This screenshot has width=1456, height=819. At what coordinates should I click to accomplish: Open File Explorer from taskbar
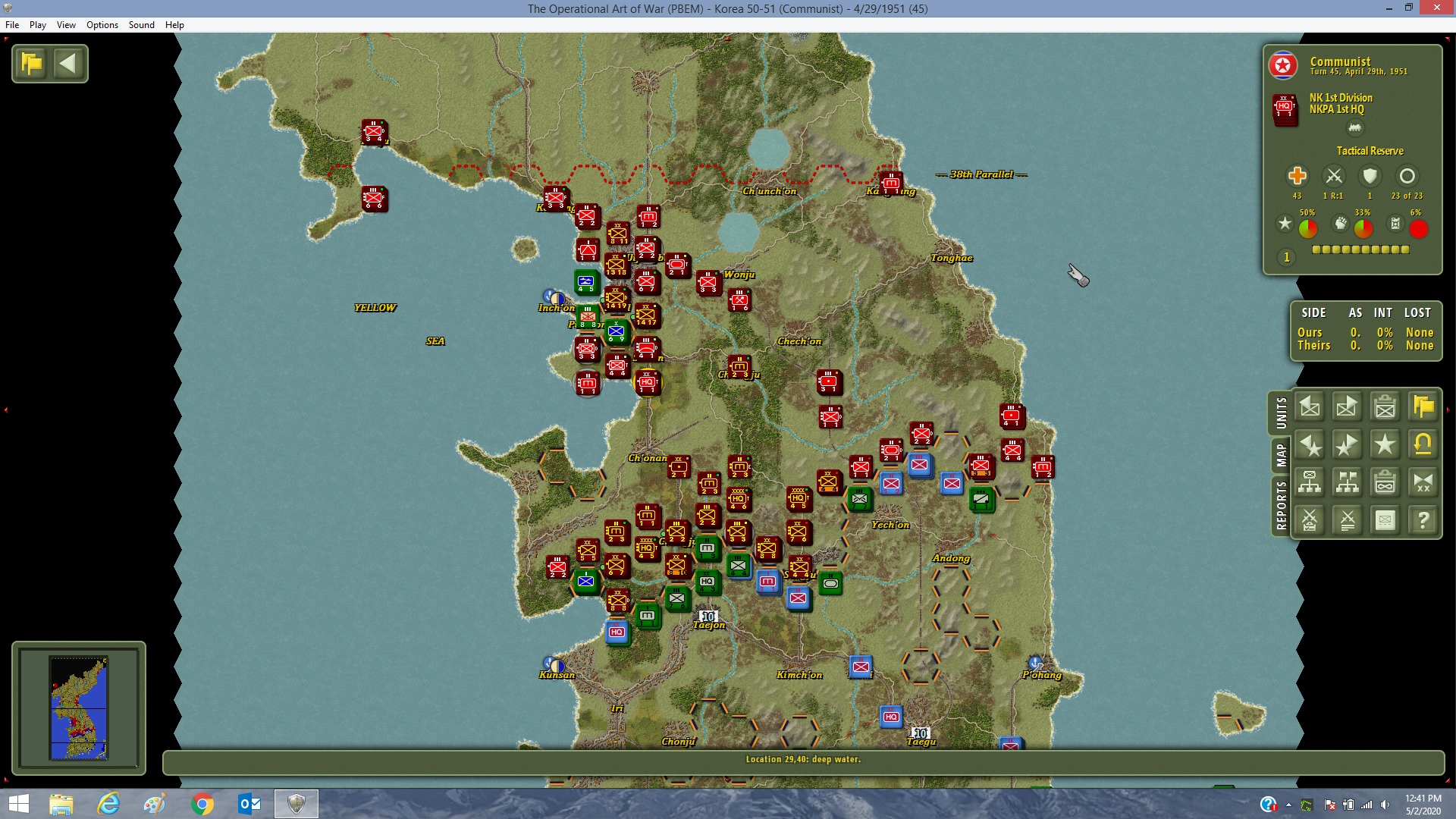(x=61, y=804)
